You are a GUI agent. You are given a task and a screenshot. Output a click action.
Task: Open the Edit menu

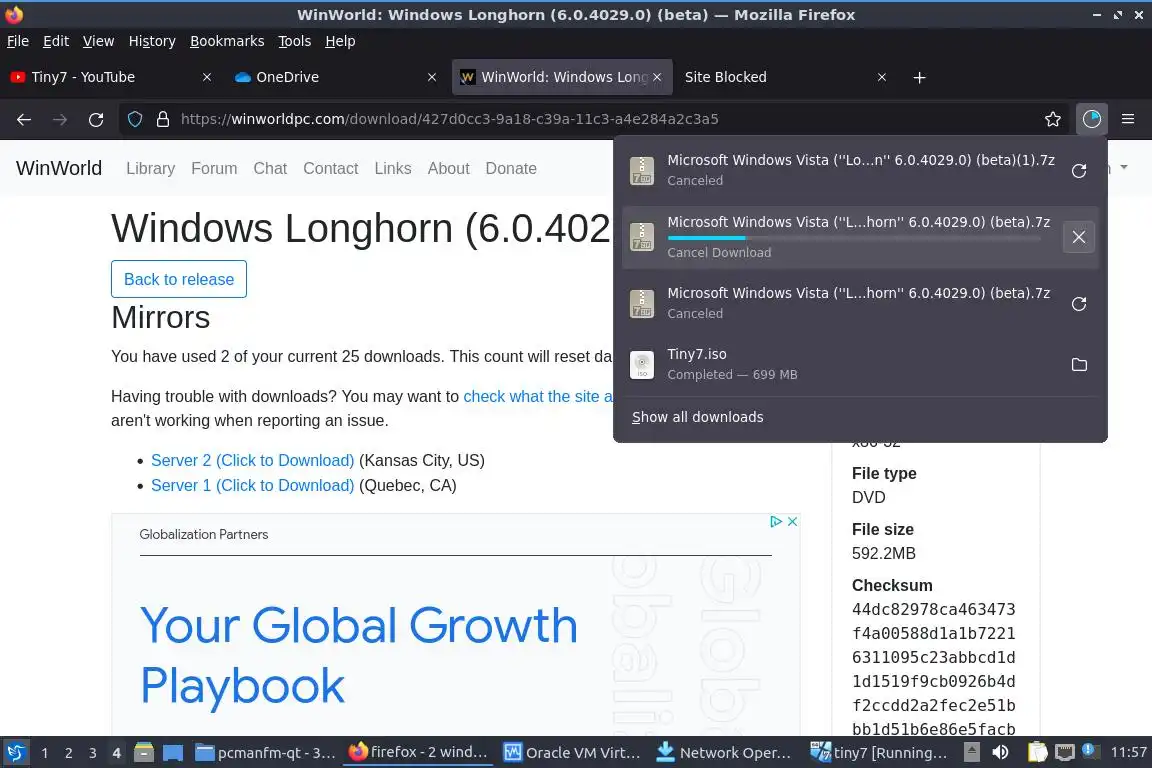click(x=56, y=41)
